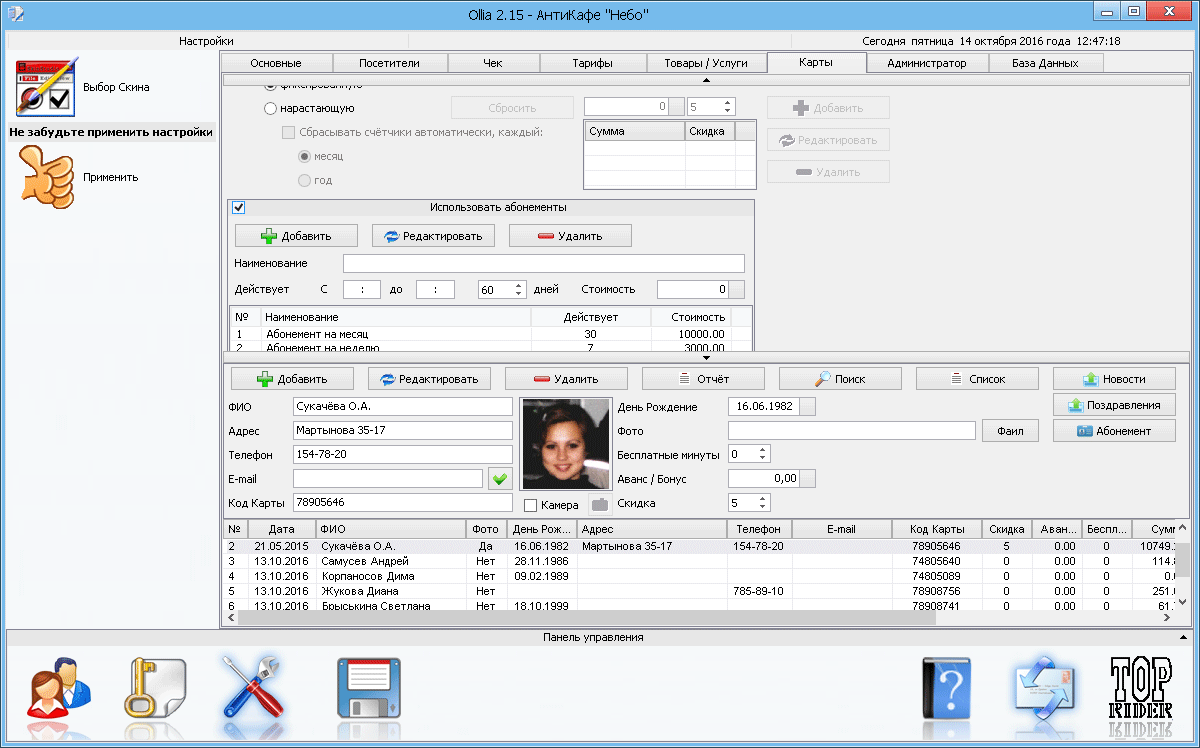Screen dimensions: 1200x748
Task: Open the visitors people icon in Панель управления
Action: (x=60, y=687)
